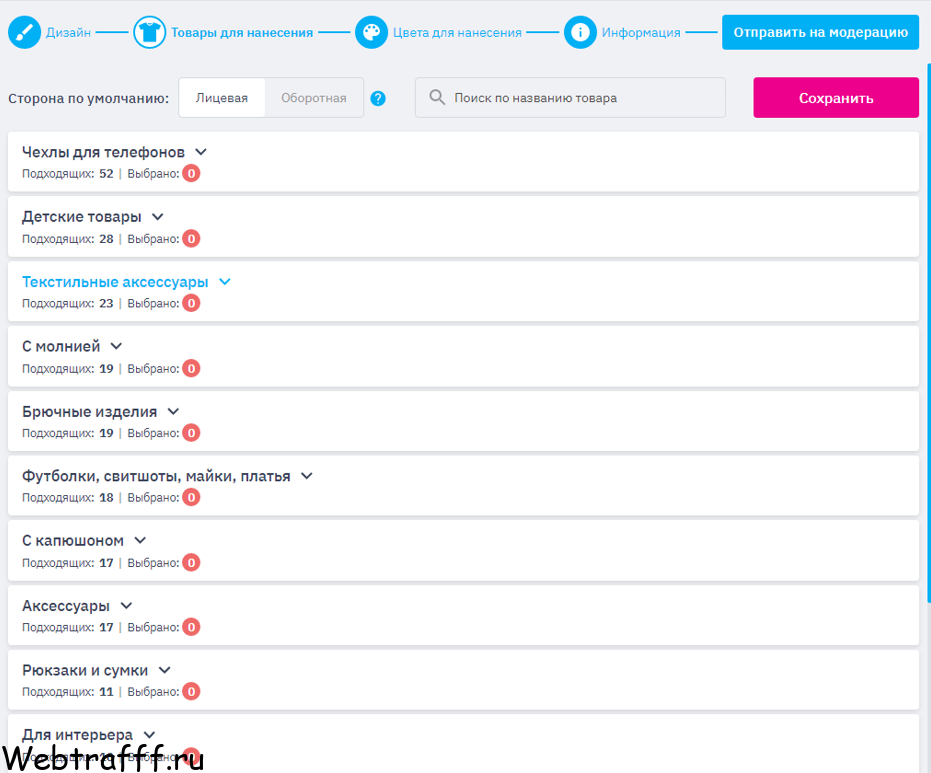Screen dimensions: 931x773
Task: Open the Цвета для нанесения step
Action: 457,33
